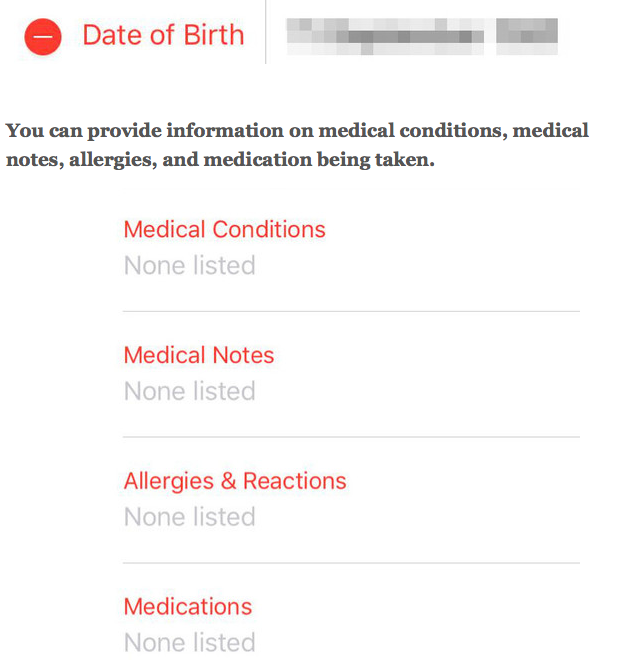Click the caption line mentioning allergies and medication
Screen dimensions: 624x672
click(220, 160)
